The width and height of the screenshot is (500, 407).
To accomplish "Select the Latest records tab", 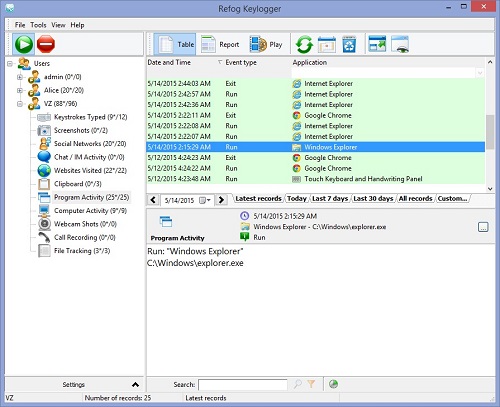I will (258, 199).
